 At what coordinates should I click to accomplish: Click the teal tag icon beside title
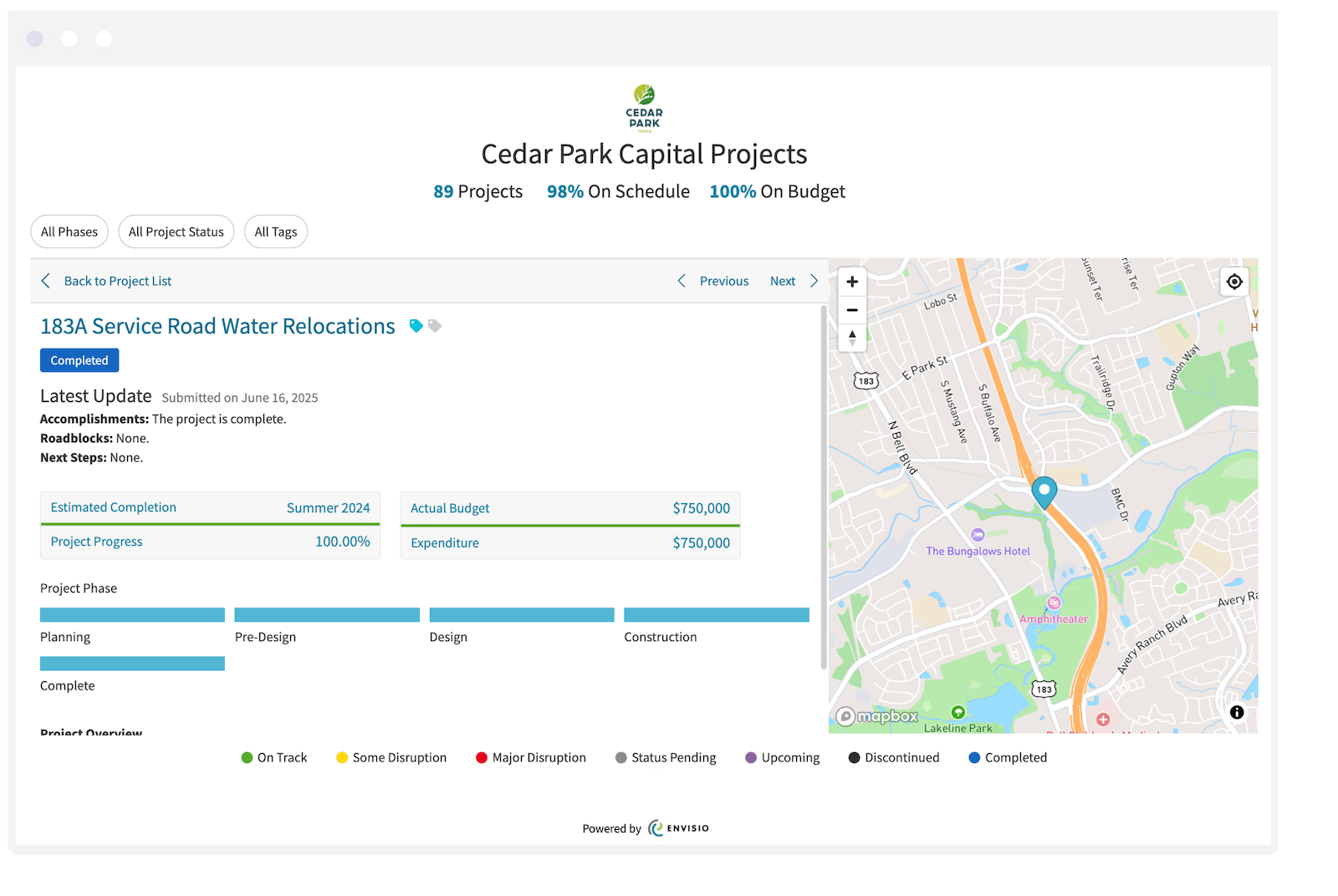tap(416, 326)
